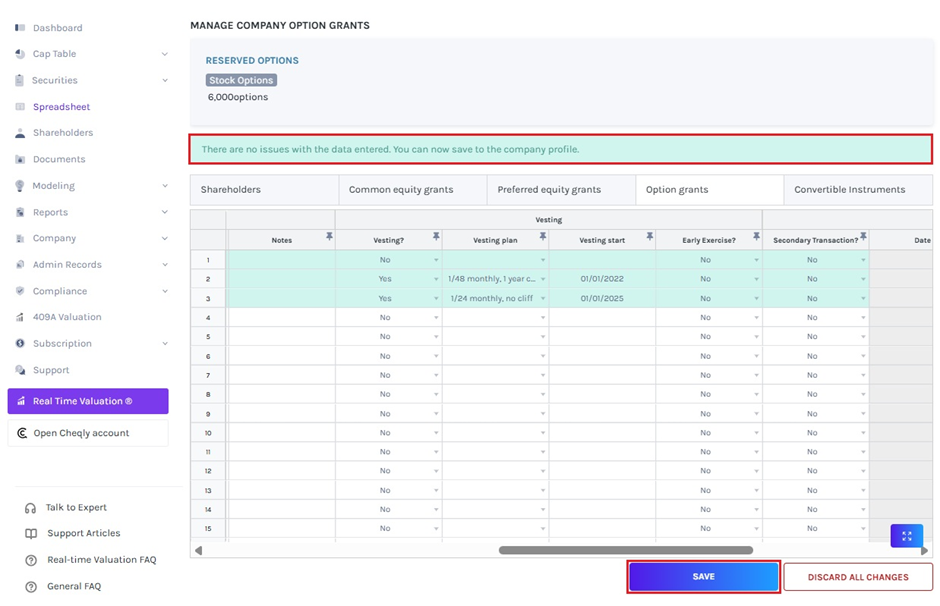
Task: Click the Documents icon in sidebar
Action: pos(20,160)
